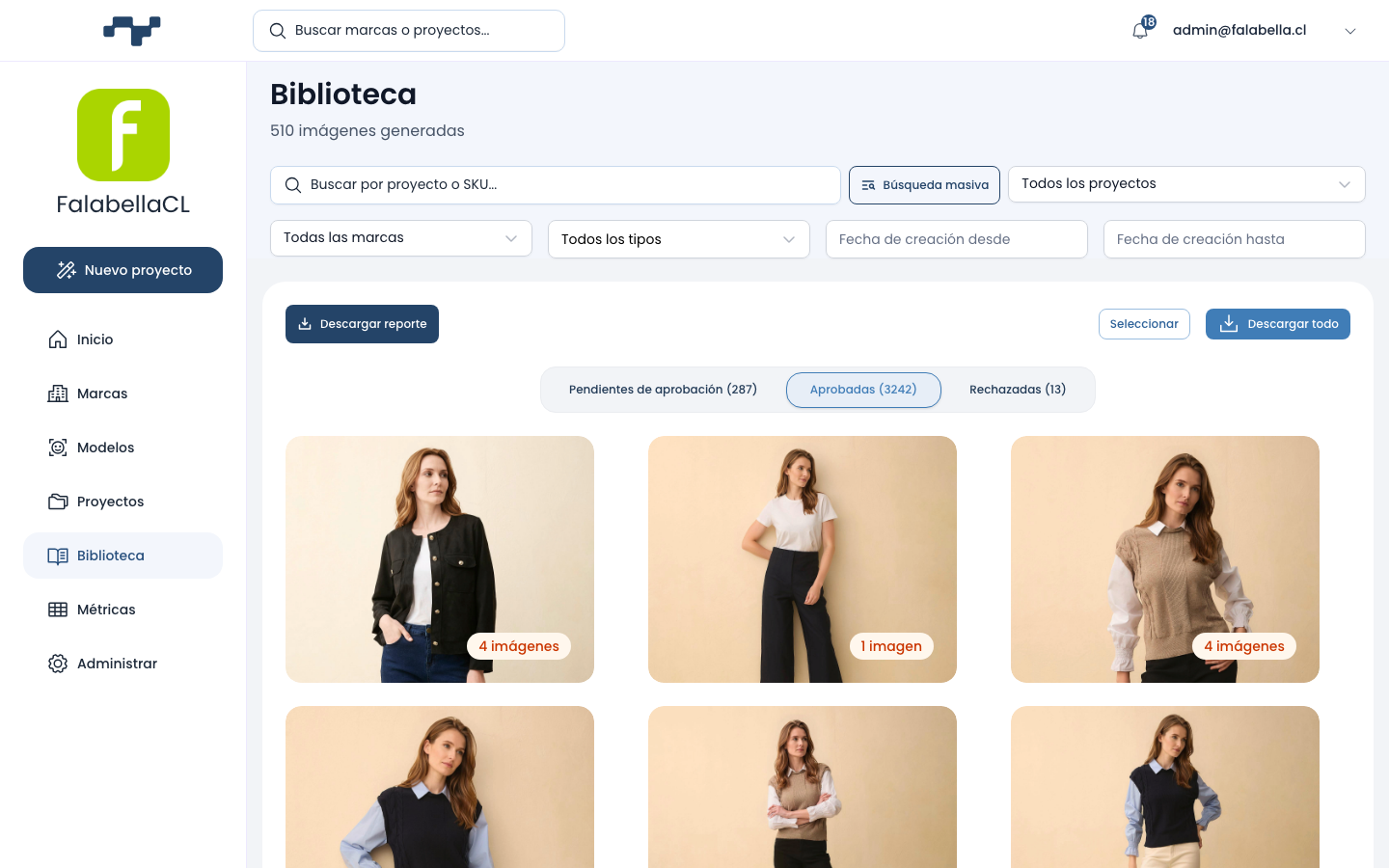The width and height of the screenshot is (1389, 868).
Task: Open the Todas las marcas dropdown
Action: click(401, 238)
